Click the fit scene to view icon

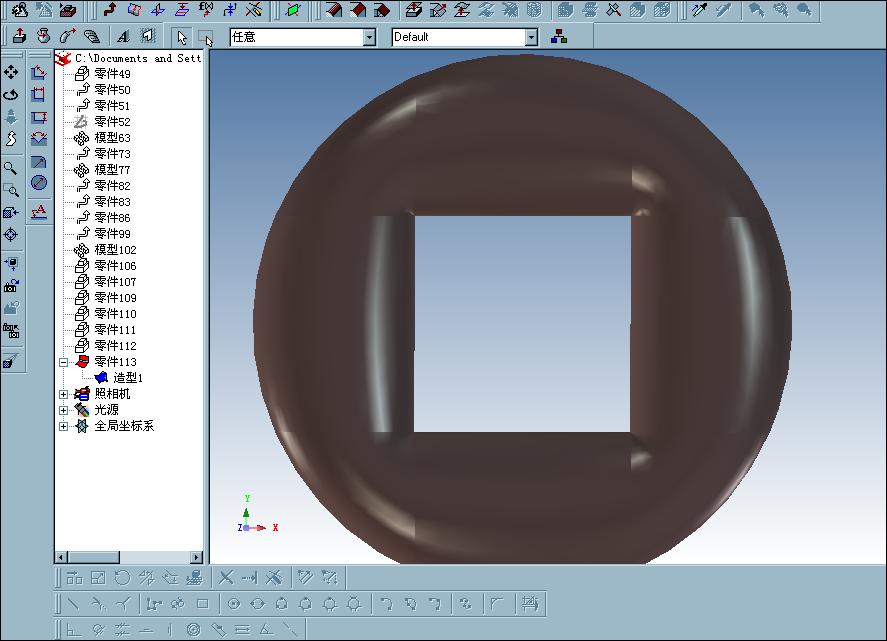point(11,263)
